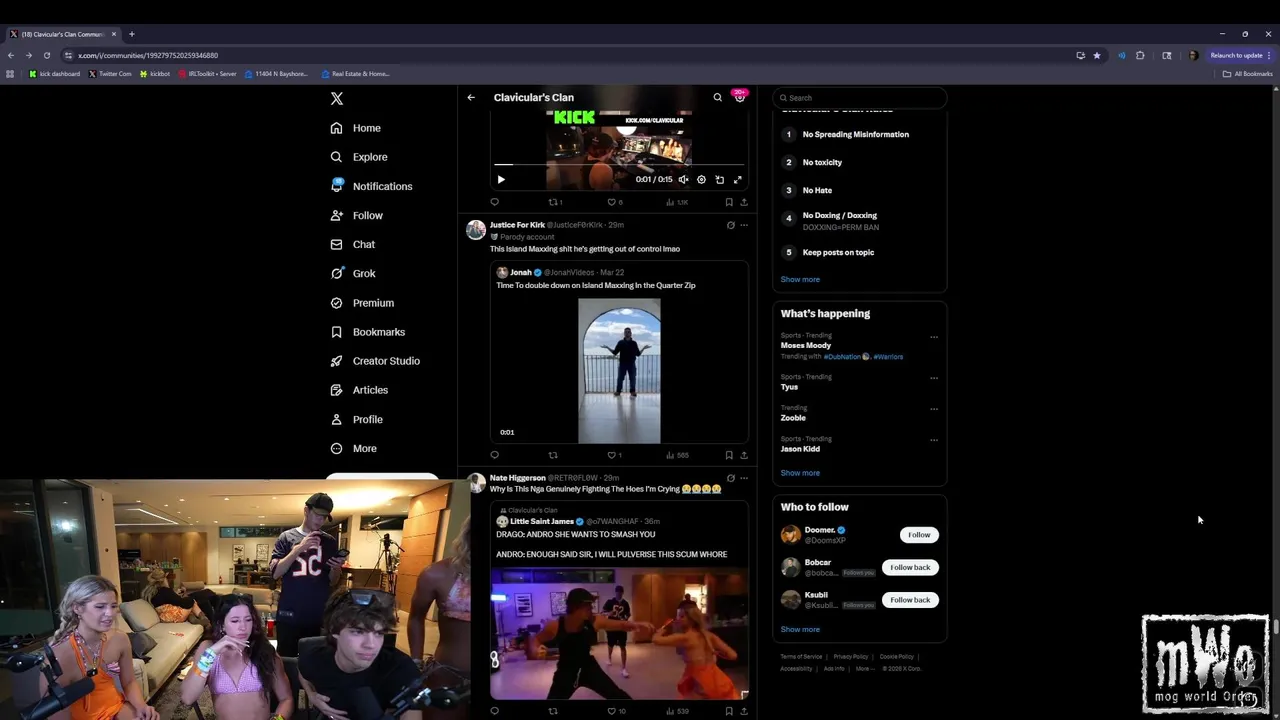The image size is (1280, 720).
Task: Open Chat in the sidebar
Action: pos(353,244)
